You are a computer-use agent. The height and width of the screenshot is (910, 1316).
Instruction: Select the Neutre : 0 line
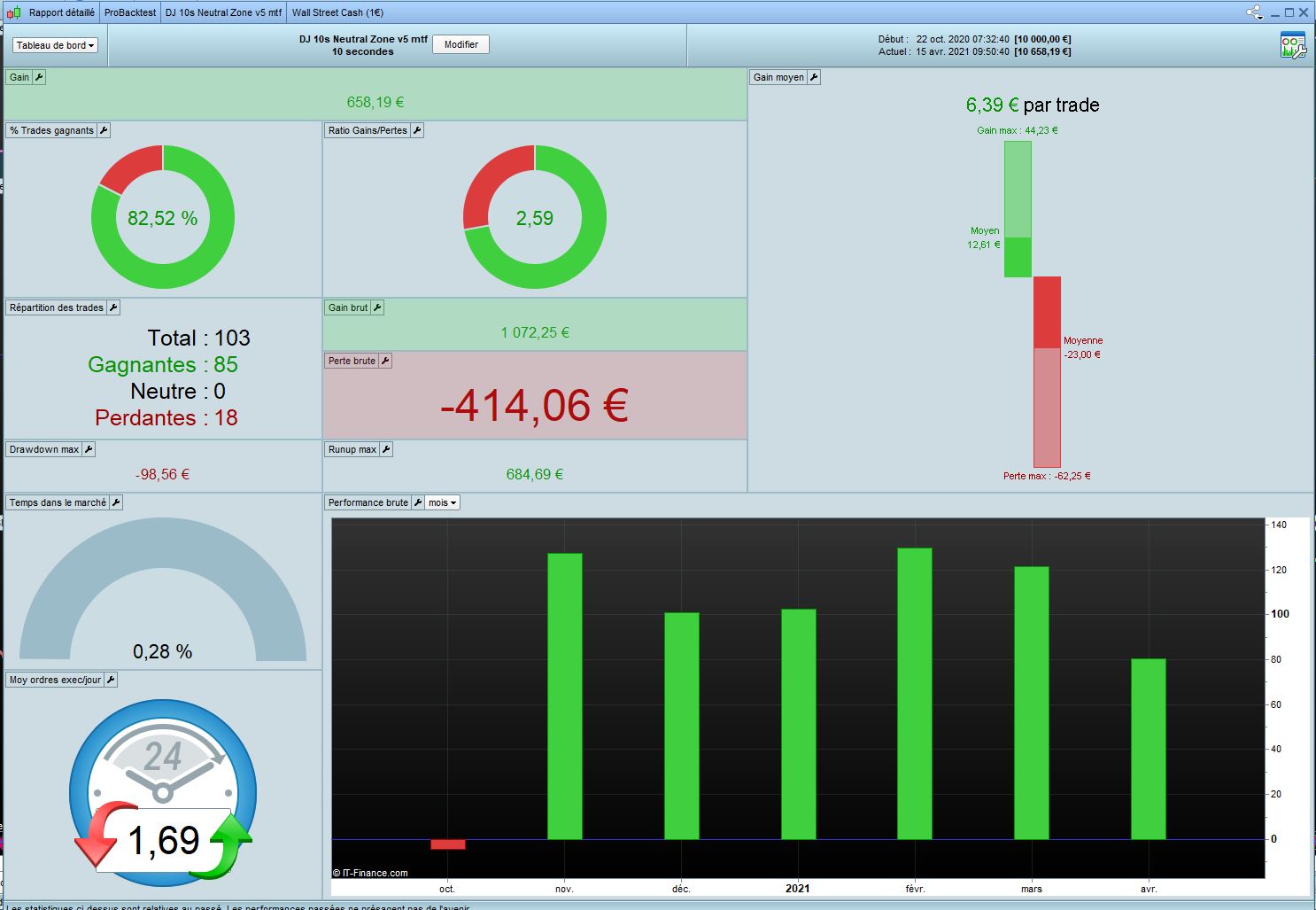click(178, 391)
